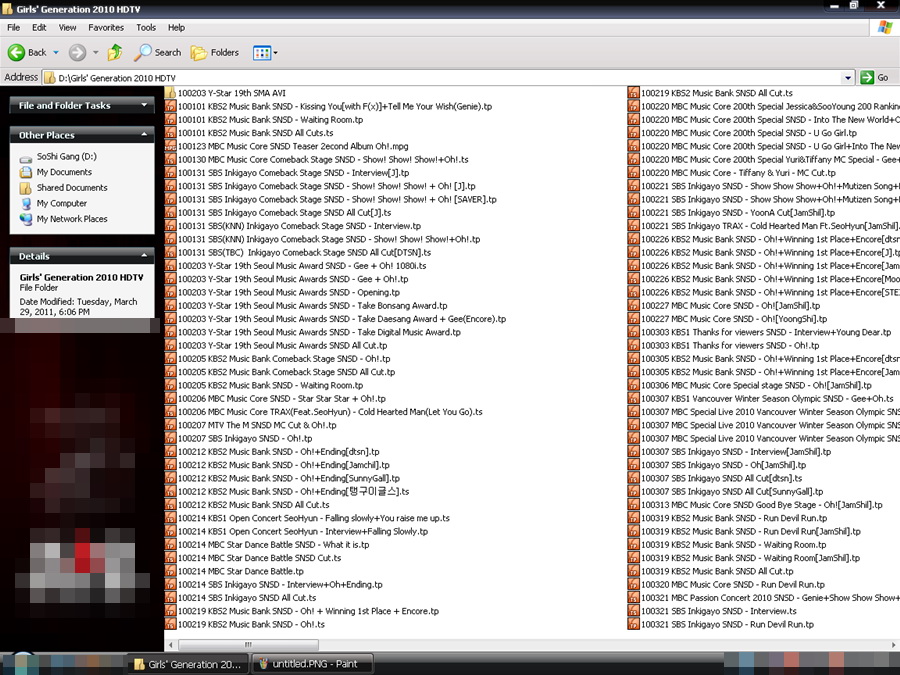Select icon of 100321 SBS Inkigayo SNSD - Interview.ts
This screenshot has height=675, width=900.
click(633, 611)
